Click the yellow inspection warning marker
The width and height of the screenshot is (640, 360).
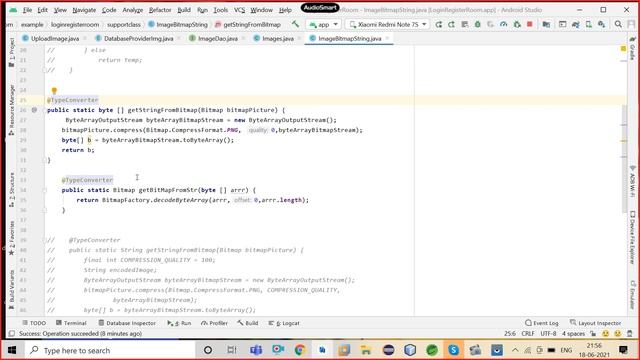[623, 49]
